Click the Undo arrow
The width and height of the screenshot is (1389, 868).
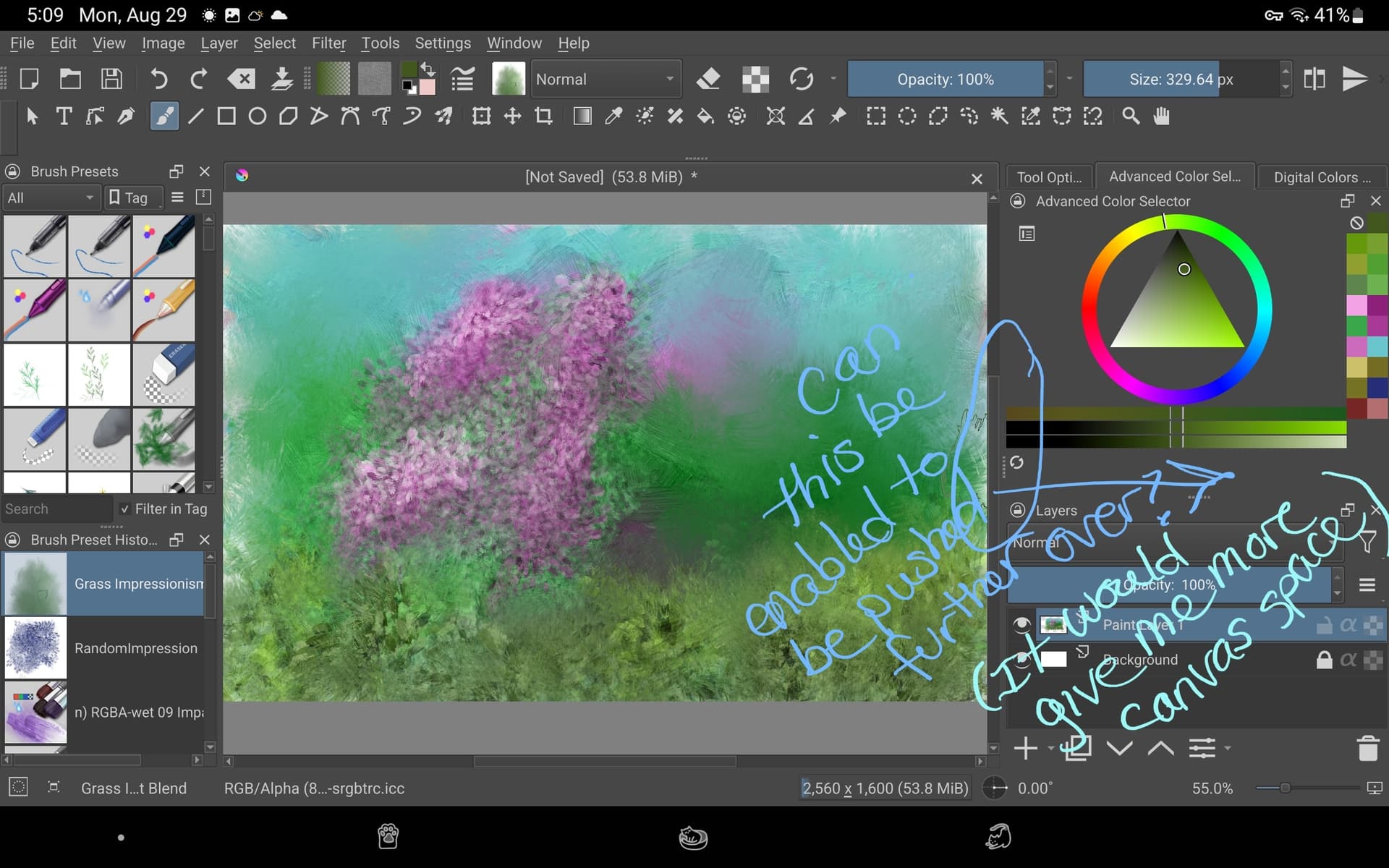click(x=158, y=79)
